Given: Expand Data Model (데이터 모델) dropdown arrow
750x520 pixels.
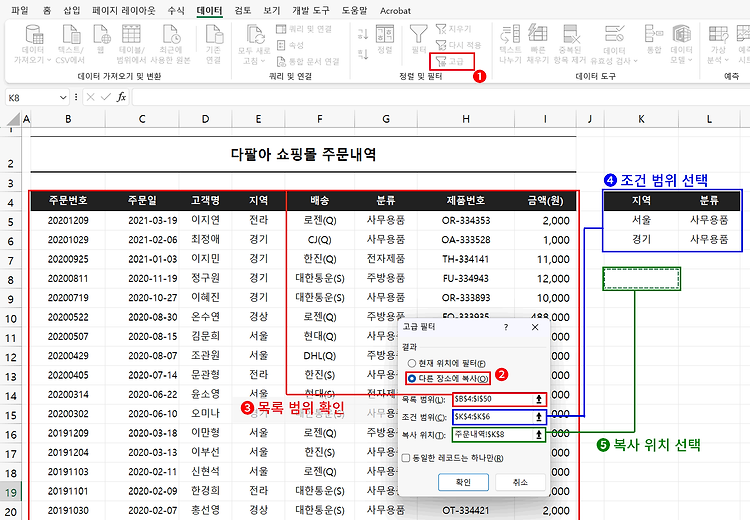Looking at the screenshot, I should coord(690,61).
